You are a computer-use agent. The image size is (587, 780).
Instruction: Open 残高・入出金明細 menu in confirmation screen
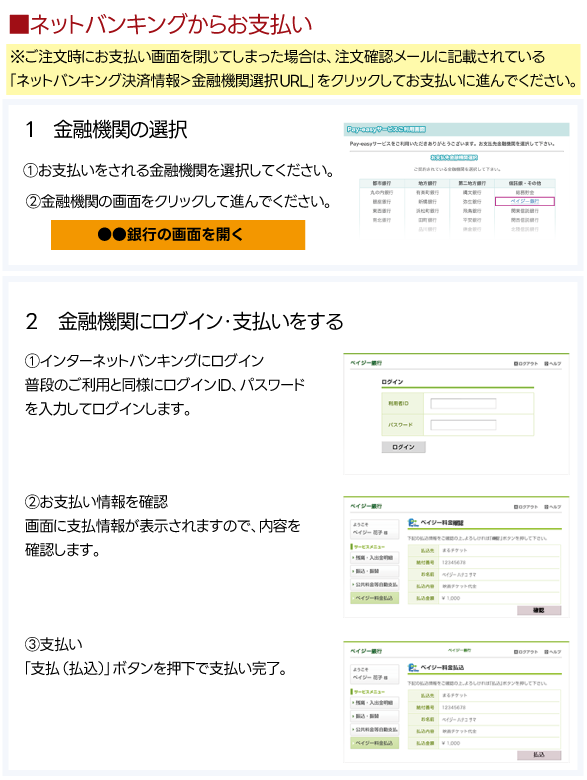coord(375,558)
